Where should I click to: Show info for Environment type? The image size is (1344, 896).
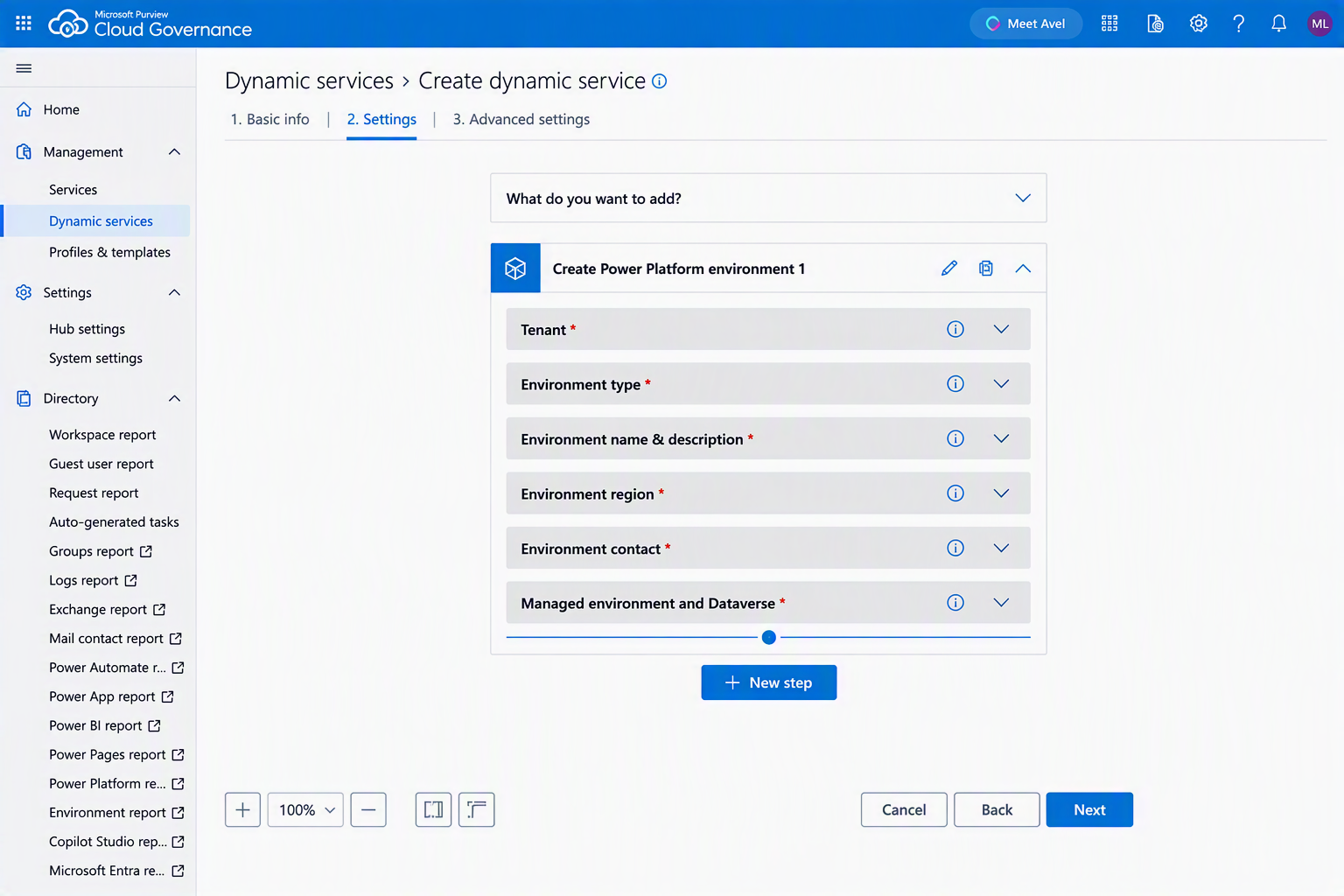tap(955, 384)
